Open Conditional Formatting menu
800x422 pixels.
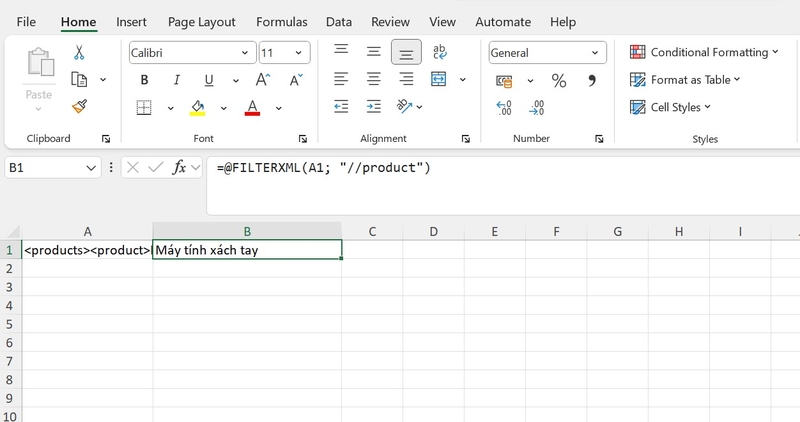click(704, 52)
